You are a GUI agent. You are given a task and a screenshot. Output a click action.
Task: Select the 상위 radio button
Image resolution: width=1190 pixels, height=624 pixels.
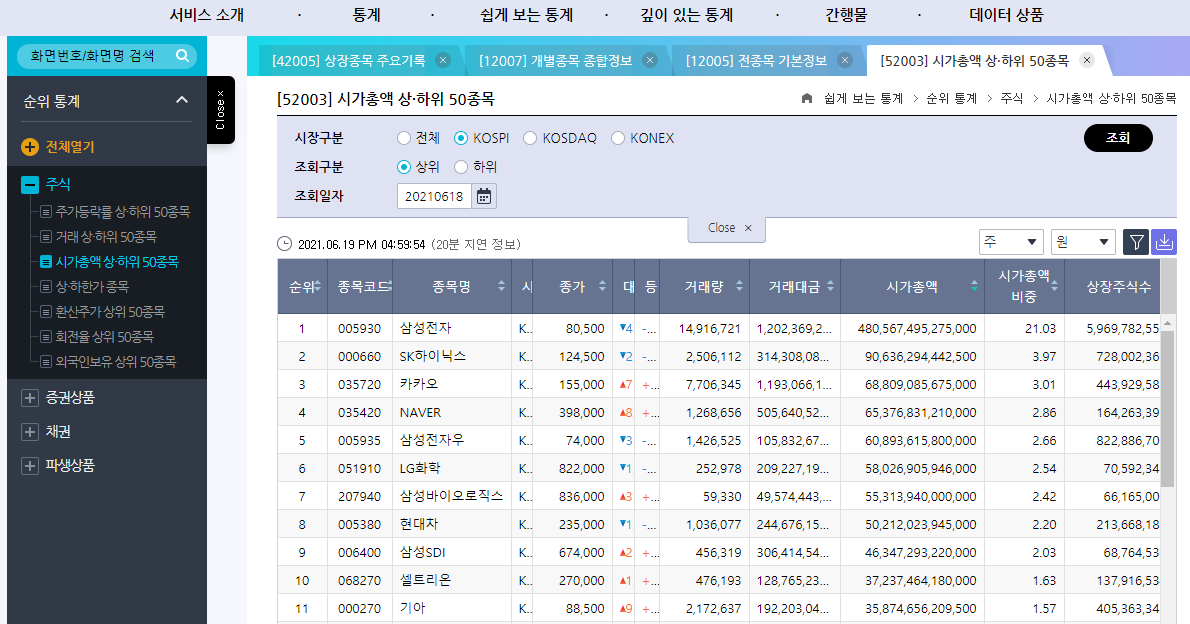pyautogui.click(x=404, y=167)
